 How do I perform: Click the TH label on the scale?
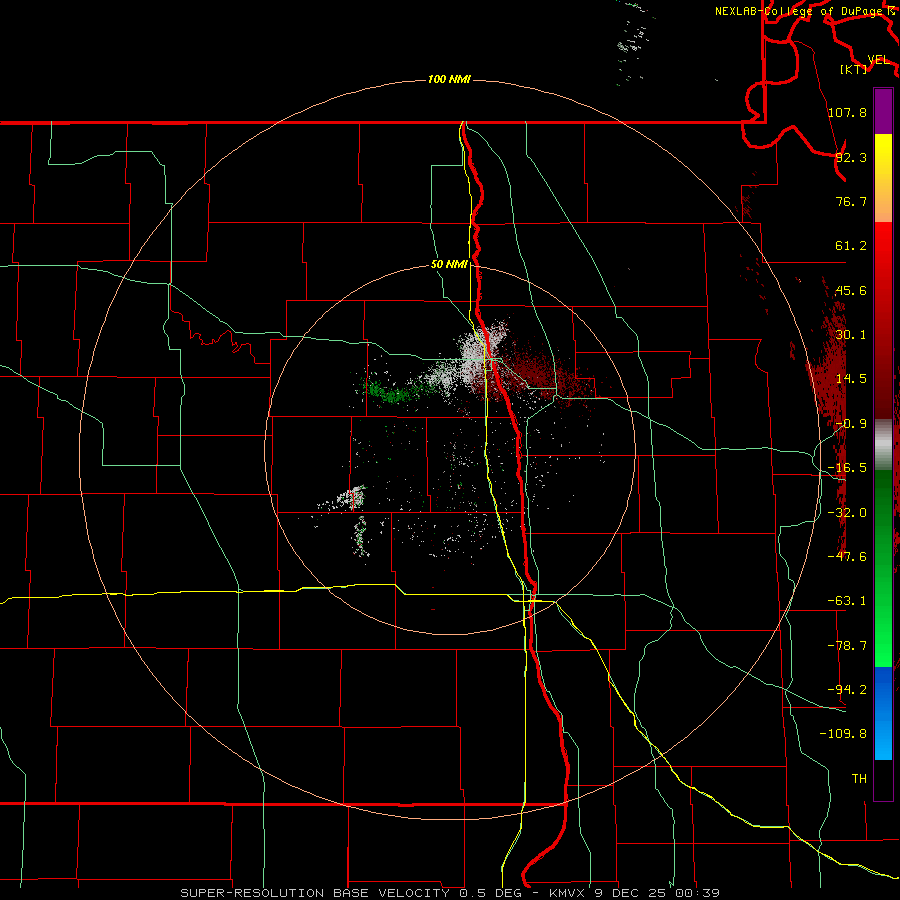pos(859,779)
